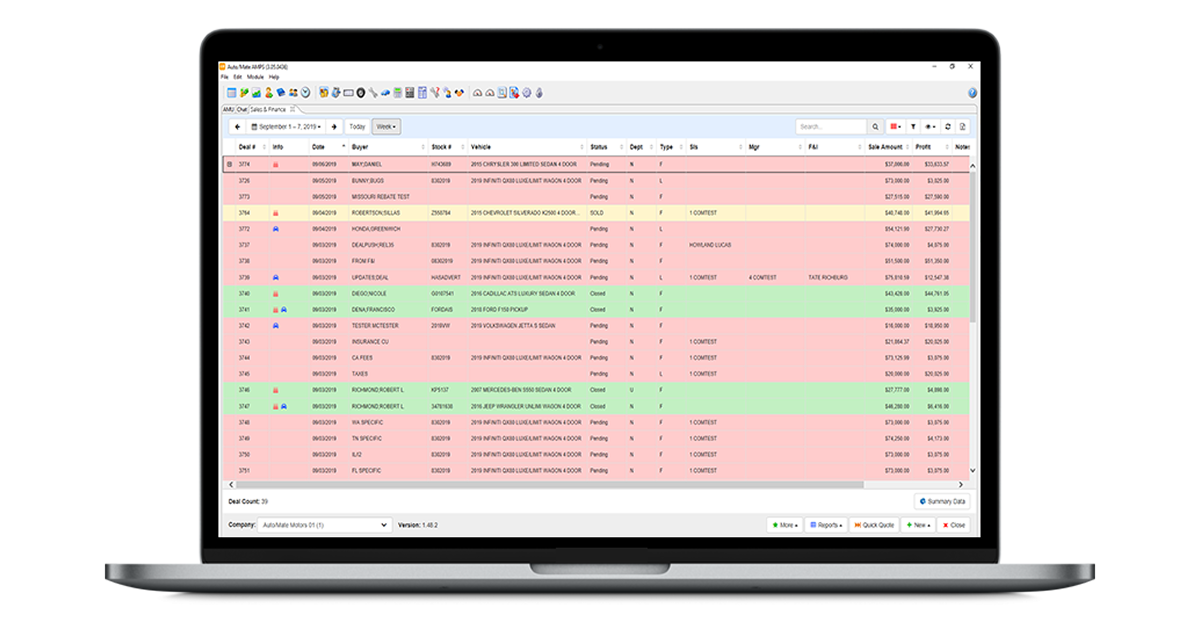The width and height of the screenshot is (1200, 630).
Task: Open the New dropdown button
Action: click(x=918, y=524)
